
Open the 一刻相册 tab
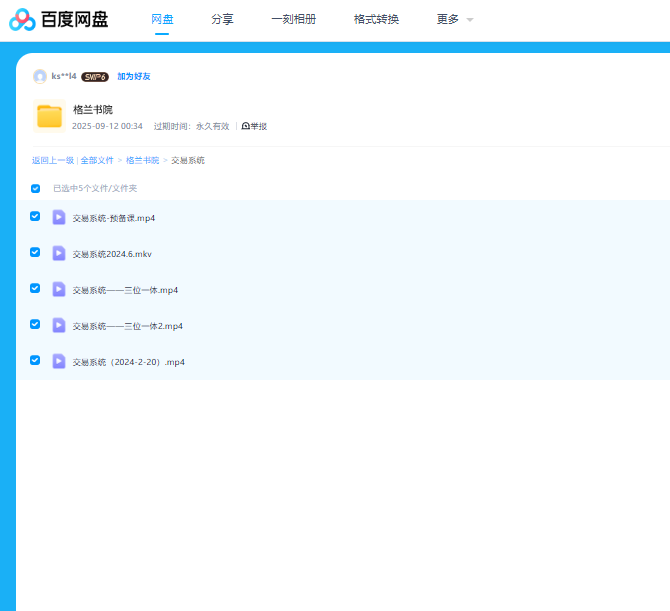point(293,19)
